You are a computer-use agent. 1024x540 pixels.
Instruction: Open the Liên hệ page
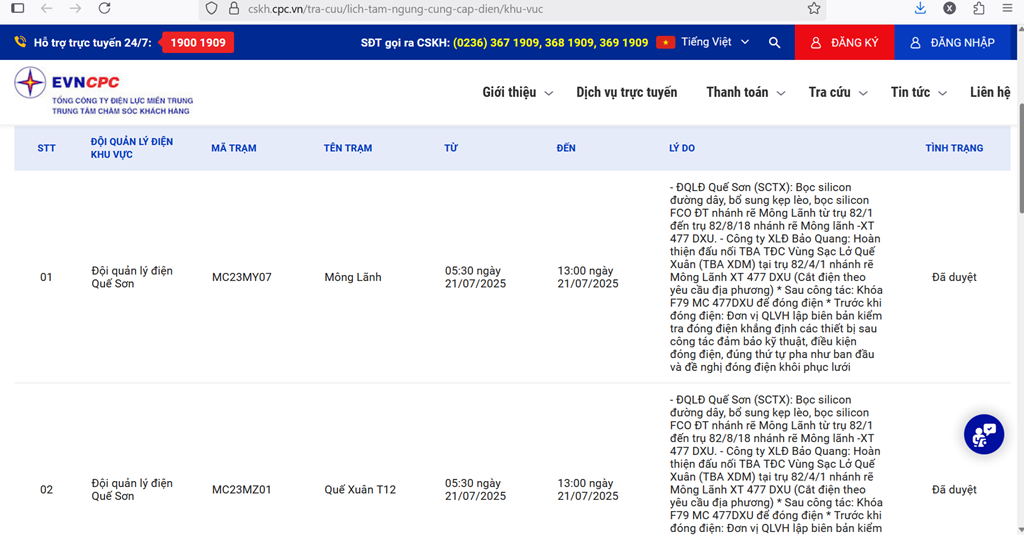coord(990,92)
